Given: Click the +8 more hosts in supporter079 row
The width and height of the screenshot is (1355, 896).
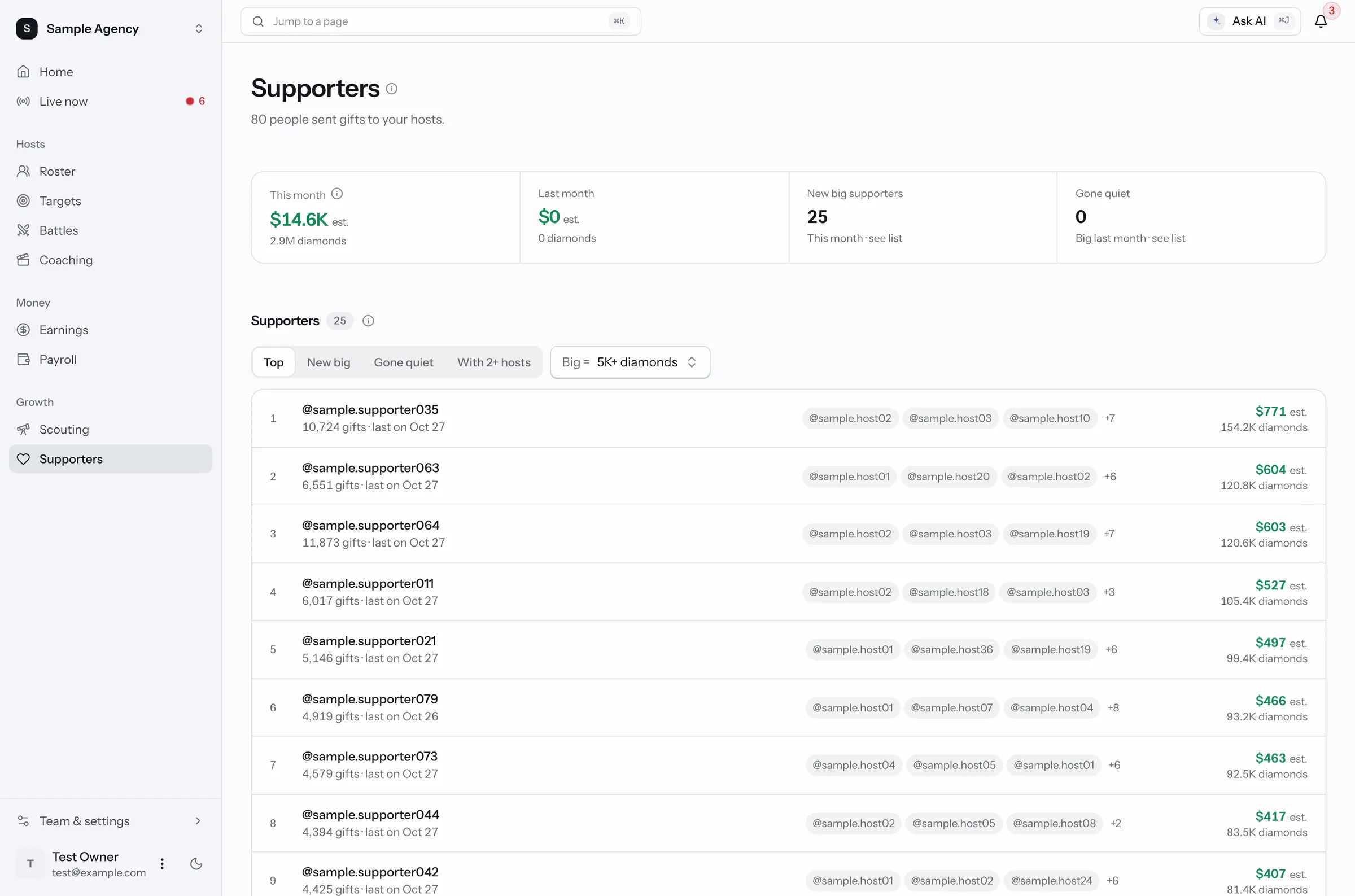Looking at the screenshot, I should tap(1113, 708).
